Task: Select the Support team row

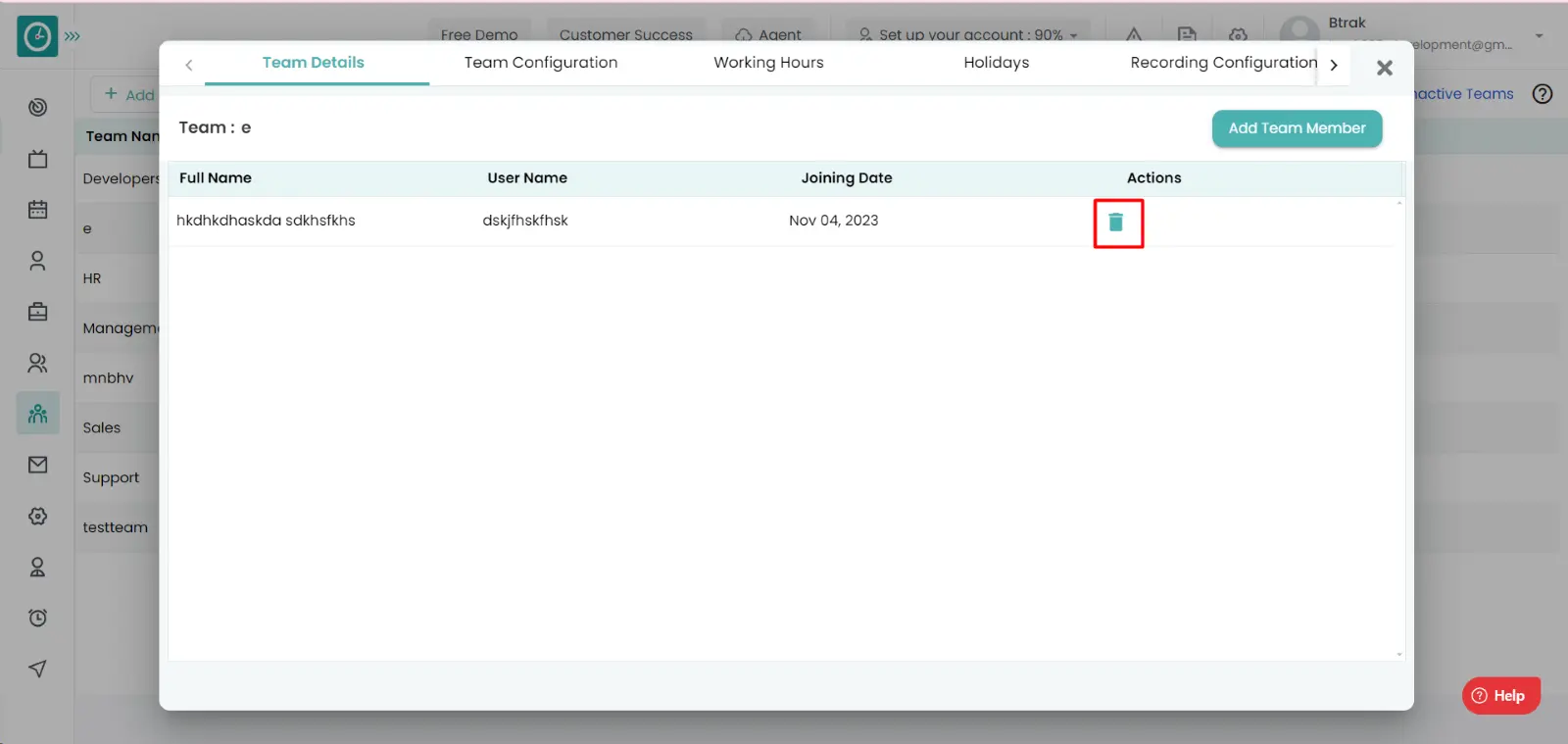Action: pyautogui.click(x=111, y=477)
